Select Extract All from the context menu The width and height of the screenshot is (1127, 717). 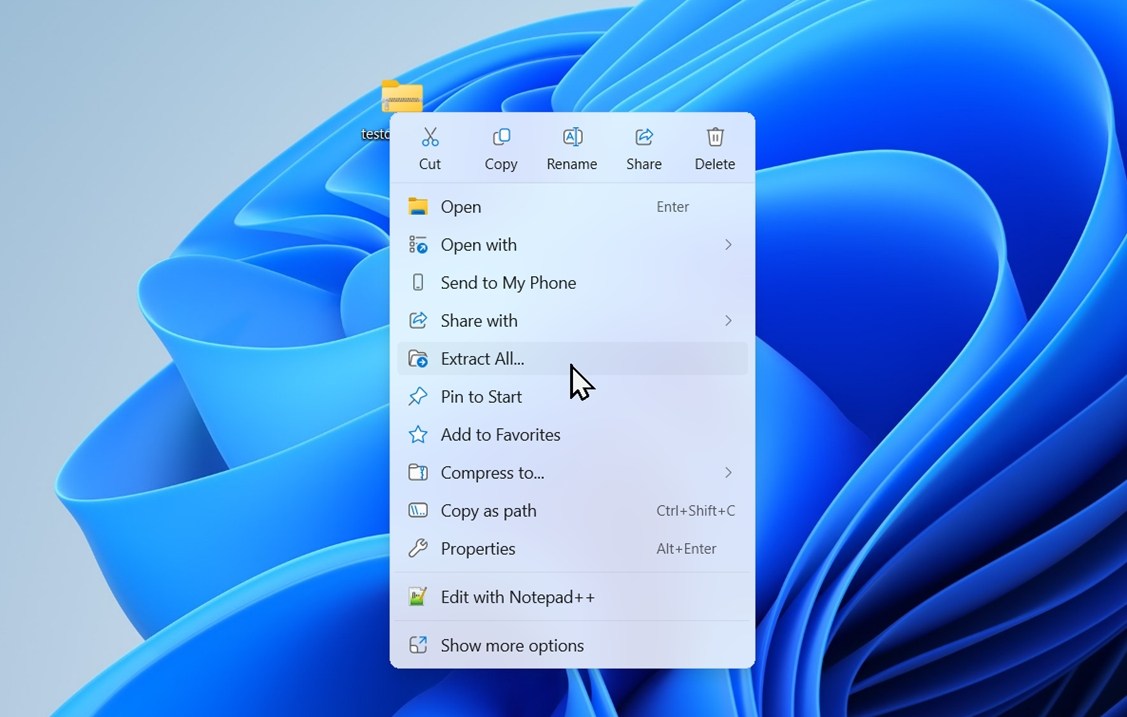click(x=483, y=358)
